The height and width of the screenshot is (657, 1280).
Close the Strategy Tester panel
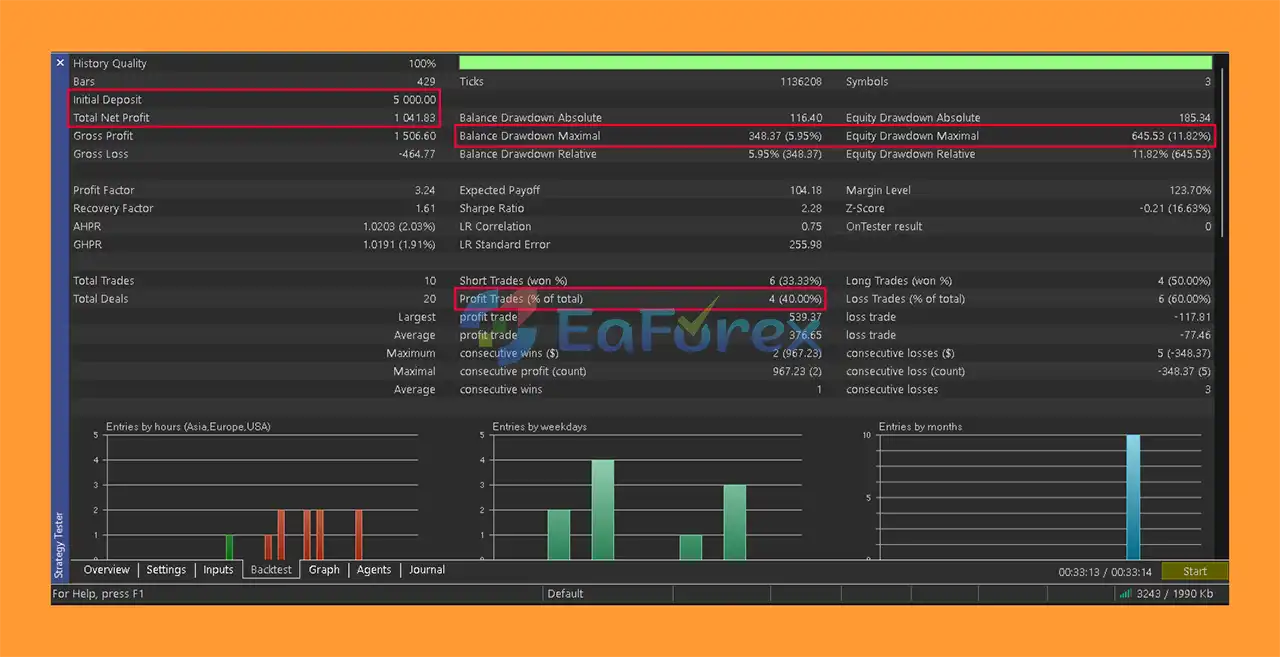[60, 63]
